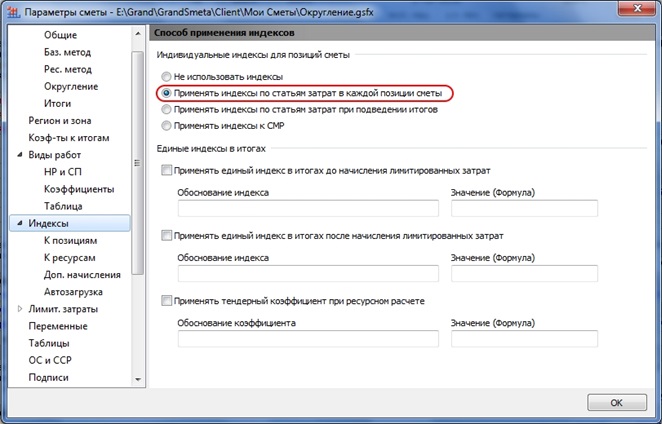Go to 'НР и СП' section
Image resolution: width=662 pixels, height=424 pixels.
click(x=62, y=172)
